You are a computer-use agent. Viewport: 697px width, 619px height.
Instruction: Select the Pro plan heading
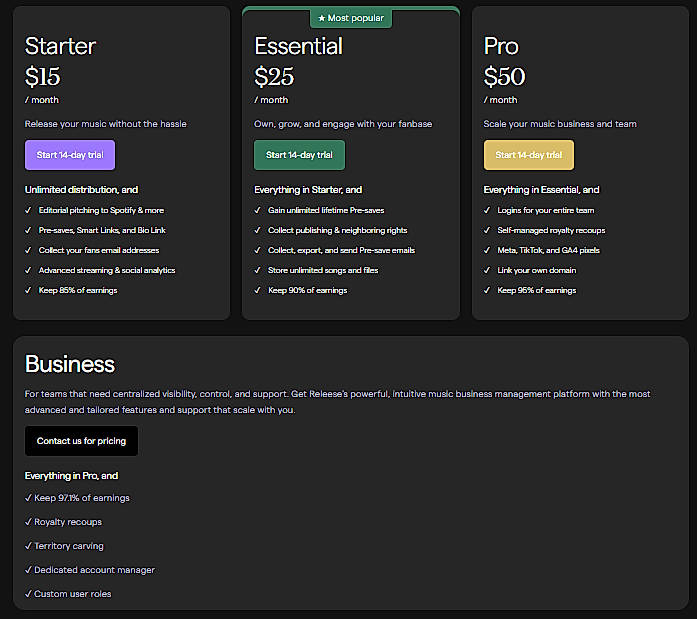click(501, 46)
